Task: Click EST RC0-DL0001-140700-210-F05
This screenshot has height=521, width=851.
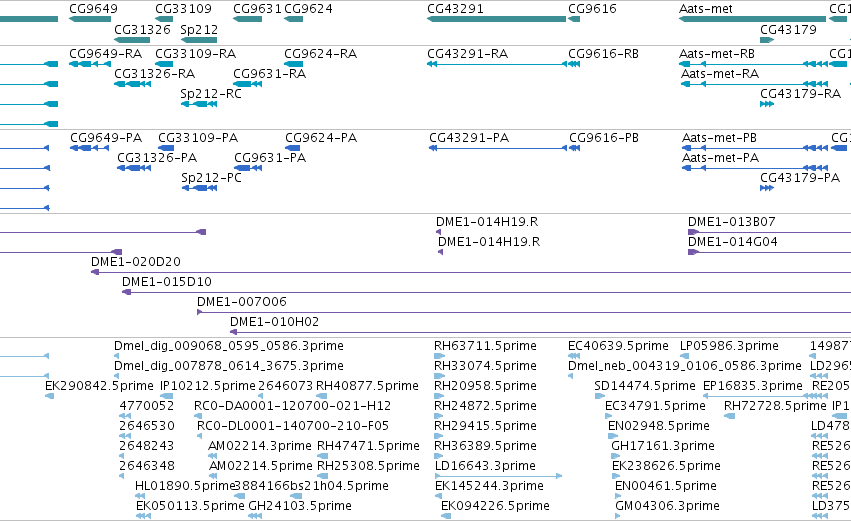Action: click(x=293, y=426)
